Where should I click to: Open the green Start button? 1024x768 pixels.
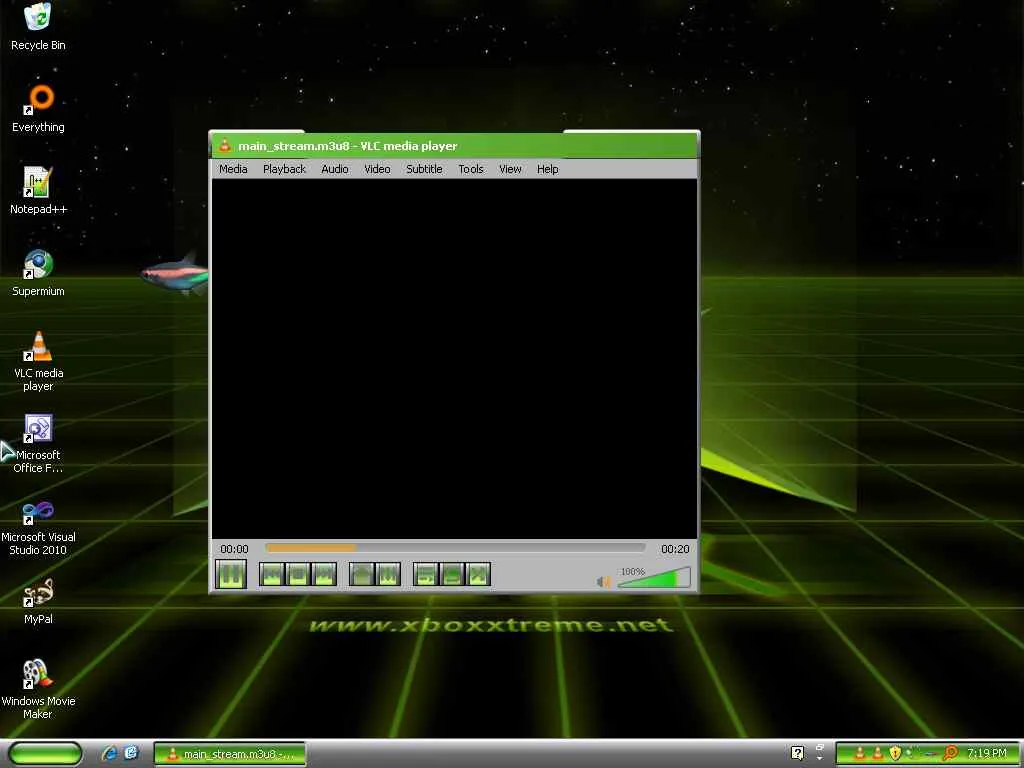tap(45, 754)
